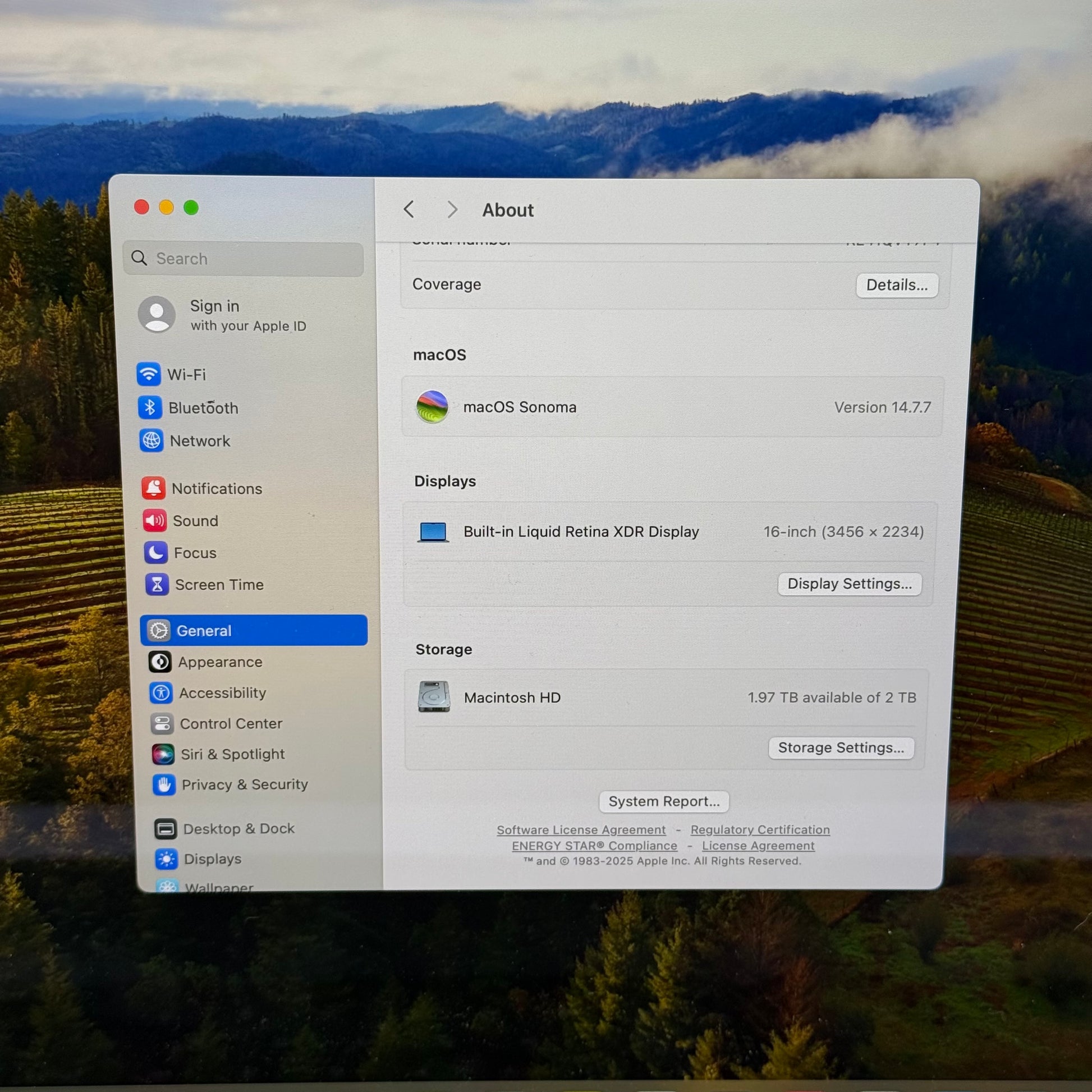The image size is (1092, 1092).
Task: Open the Sound speaker icon
Action: tap(154, 521)
